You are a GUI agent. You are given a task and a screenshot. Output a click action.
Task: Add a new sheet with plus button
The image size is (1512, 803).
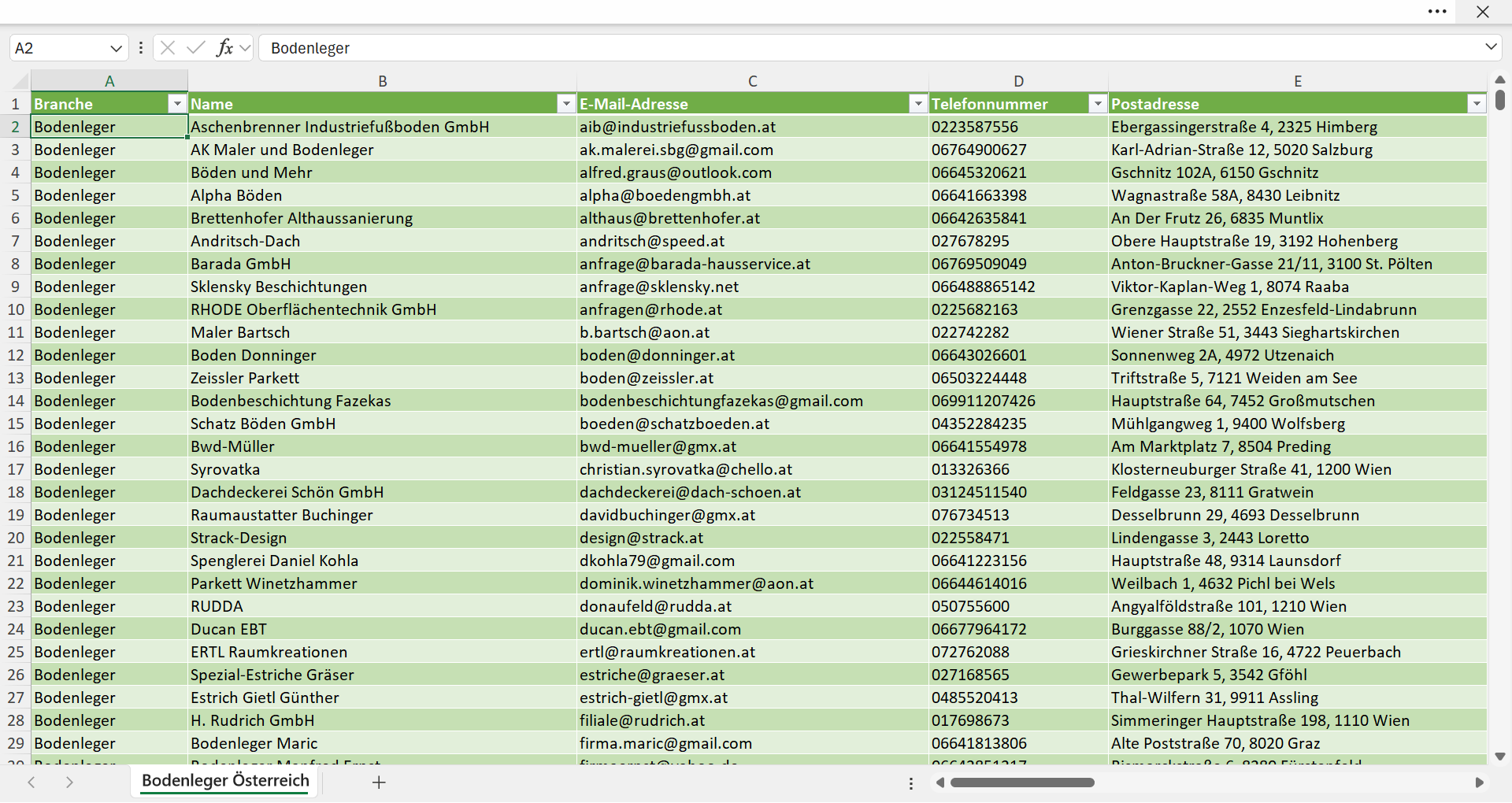pyautogui.click(x=379, y=783)
